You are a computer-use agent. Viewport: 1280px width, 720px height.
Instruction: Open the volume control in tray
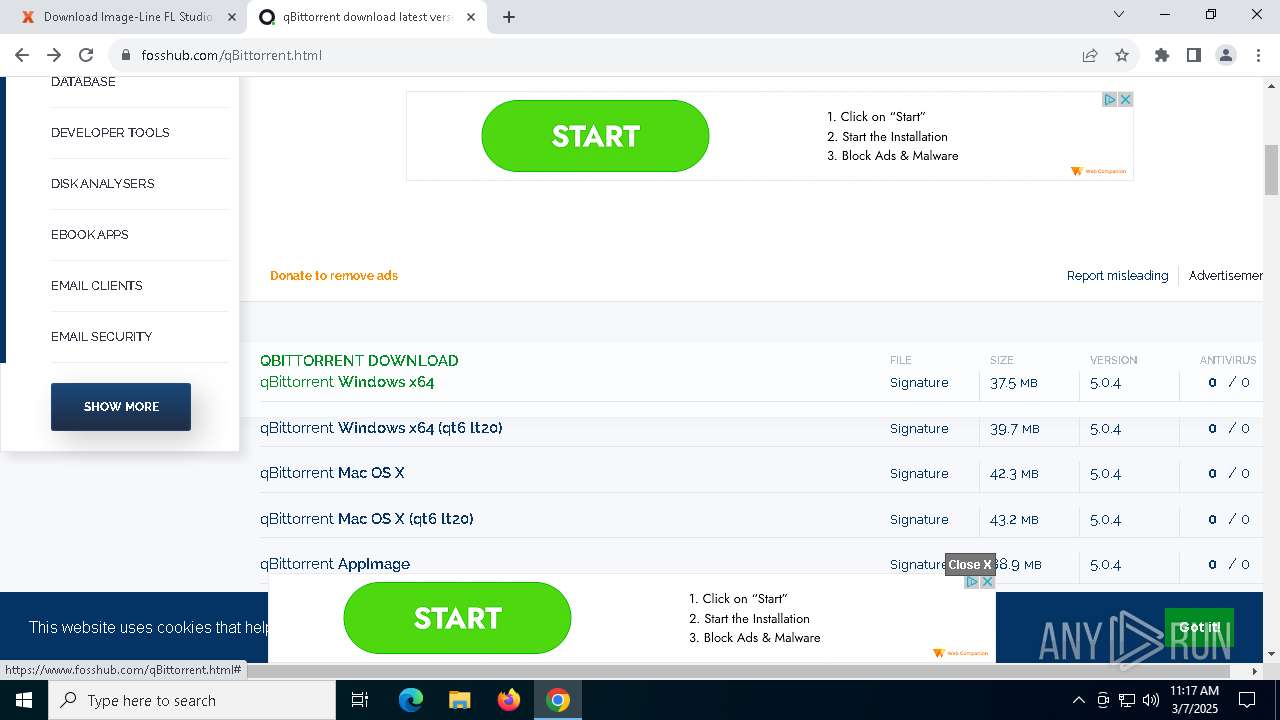click(x=1151, y=700)
